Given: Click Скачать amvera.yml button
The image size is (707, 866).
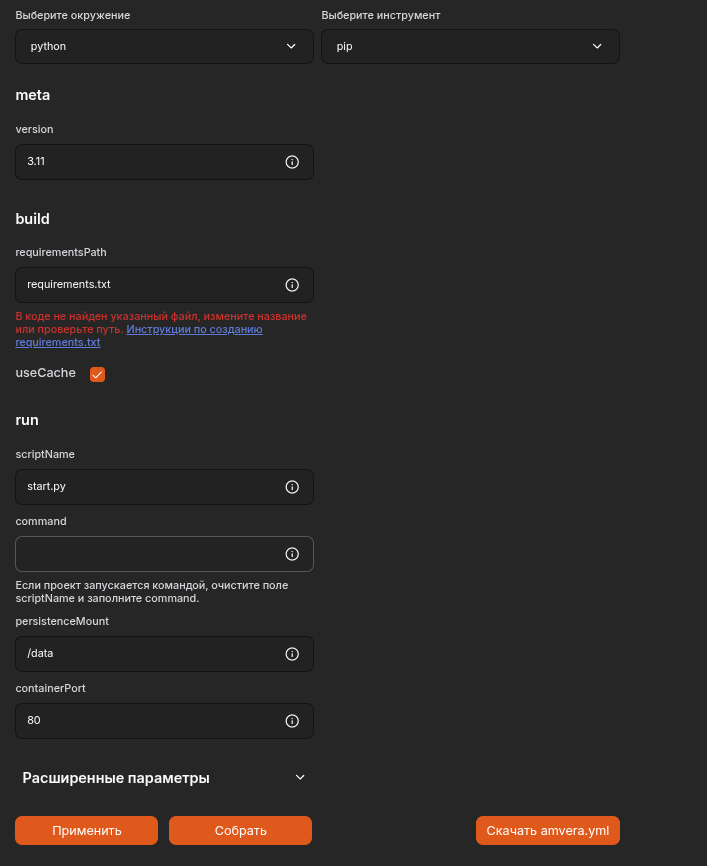Looking at the screenshot, I should click(x=548, y=831).
